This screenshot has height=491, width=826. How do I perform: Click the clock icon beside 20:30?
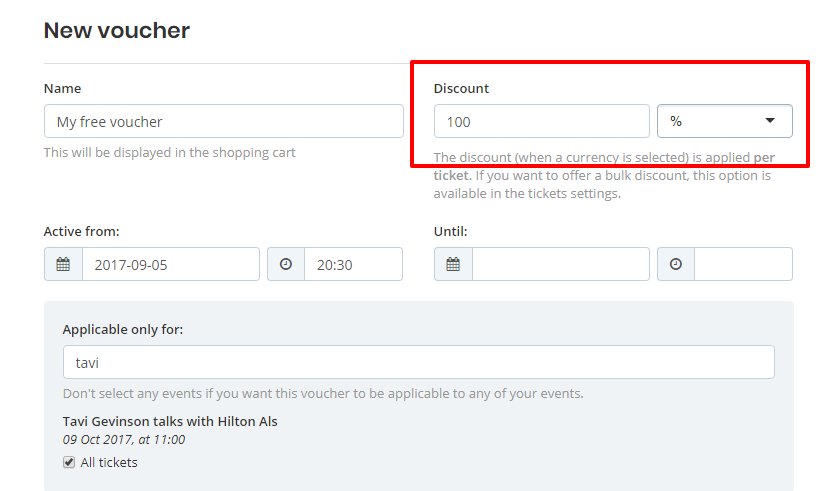coord(286,264)
